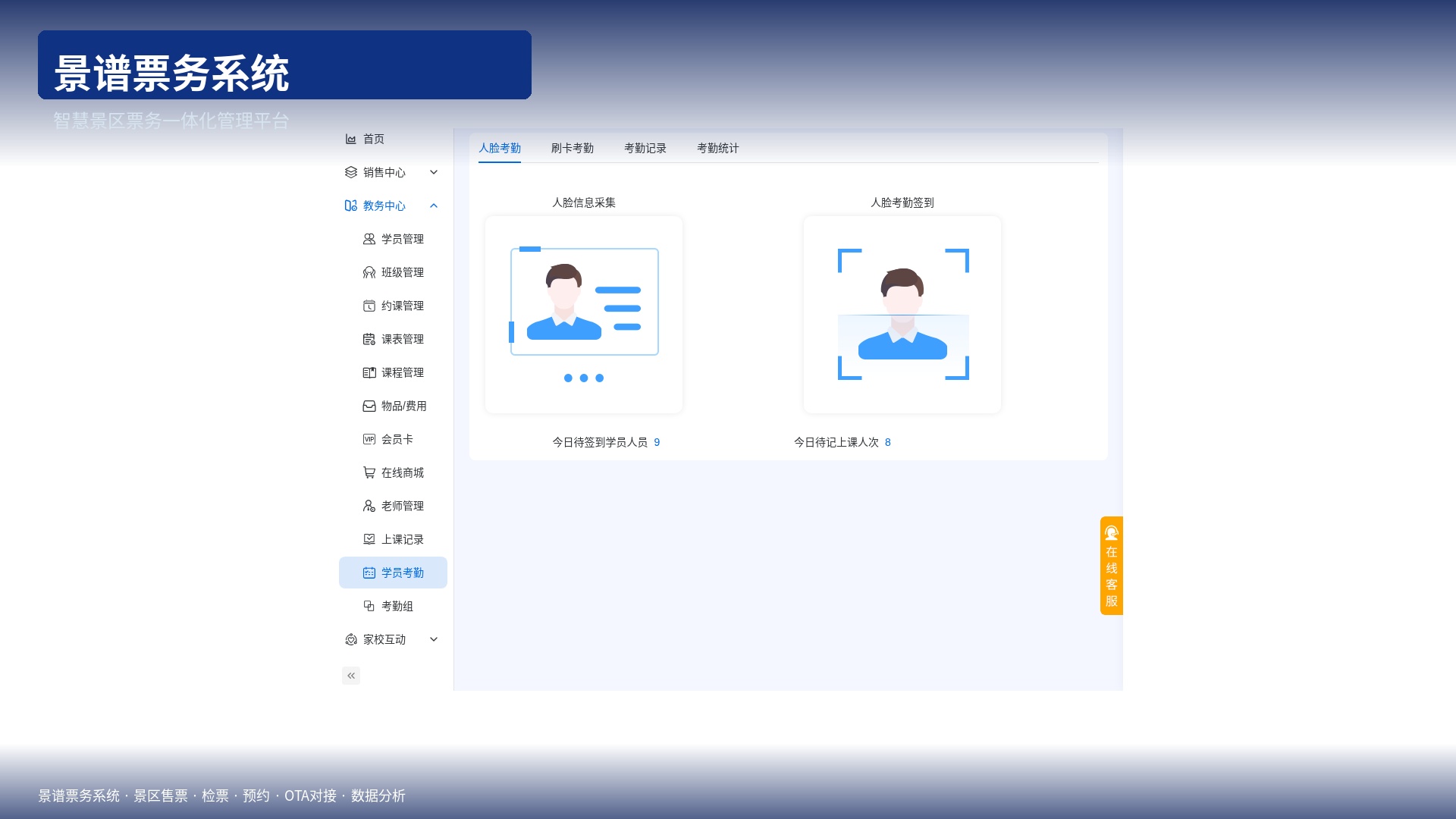The image size is (1456, 819).
Task: Click the 课程管理 book icon
Action: pos(369,372)
